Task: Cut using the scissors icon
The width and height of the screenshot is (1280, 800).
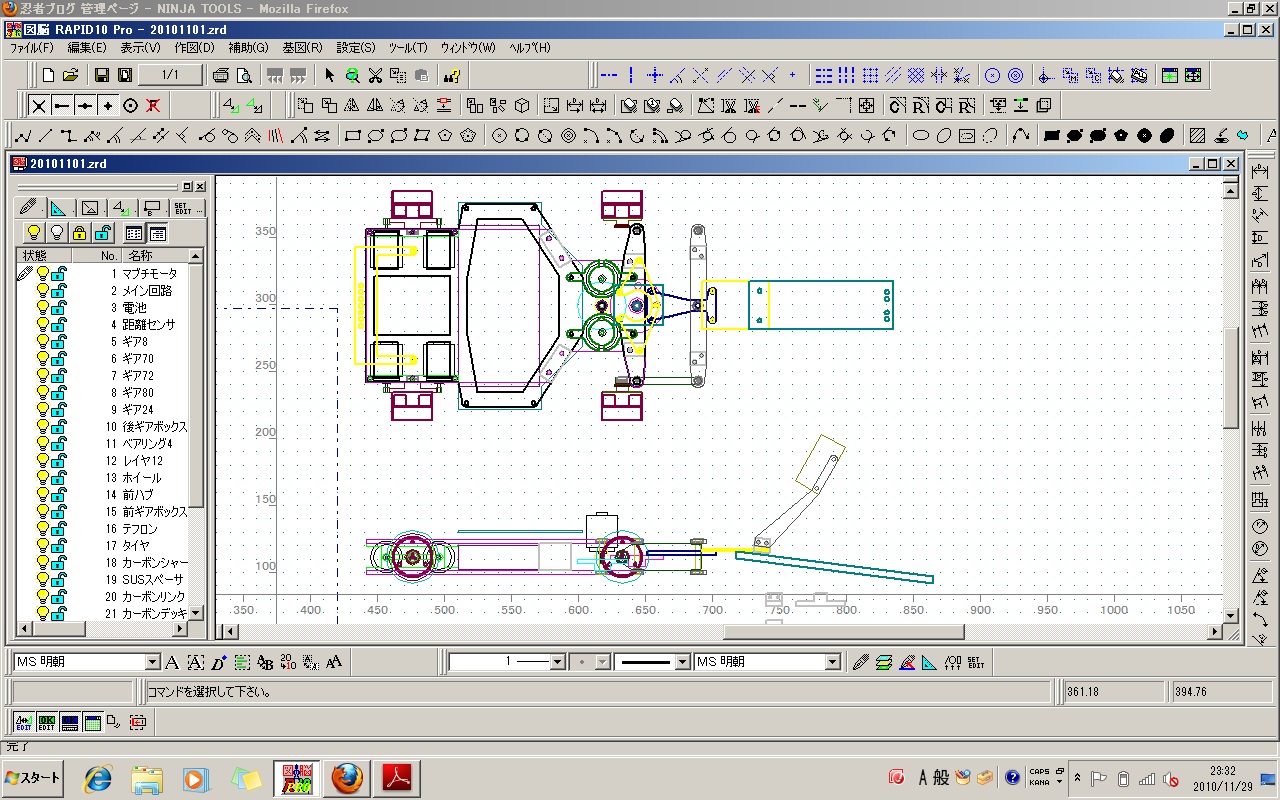Action: tap(375, 75)
